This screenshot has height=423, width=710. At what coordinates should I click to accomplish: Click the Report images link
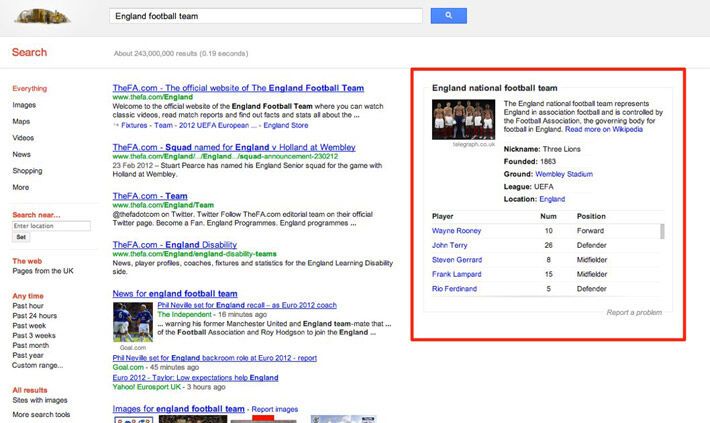point(274,409)
